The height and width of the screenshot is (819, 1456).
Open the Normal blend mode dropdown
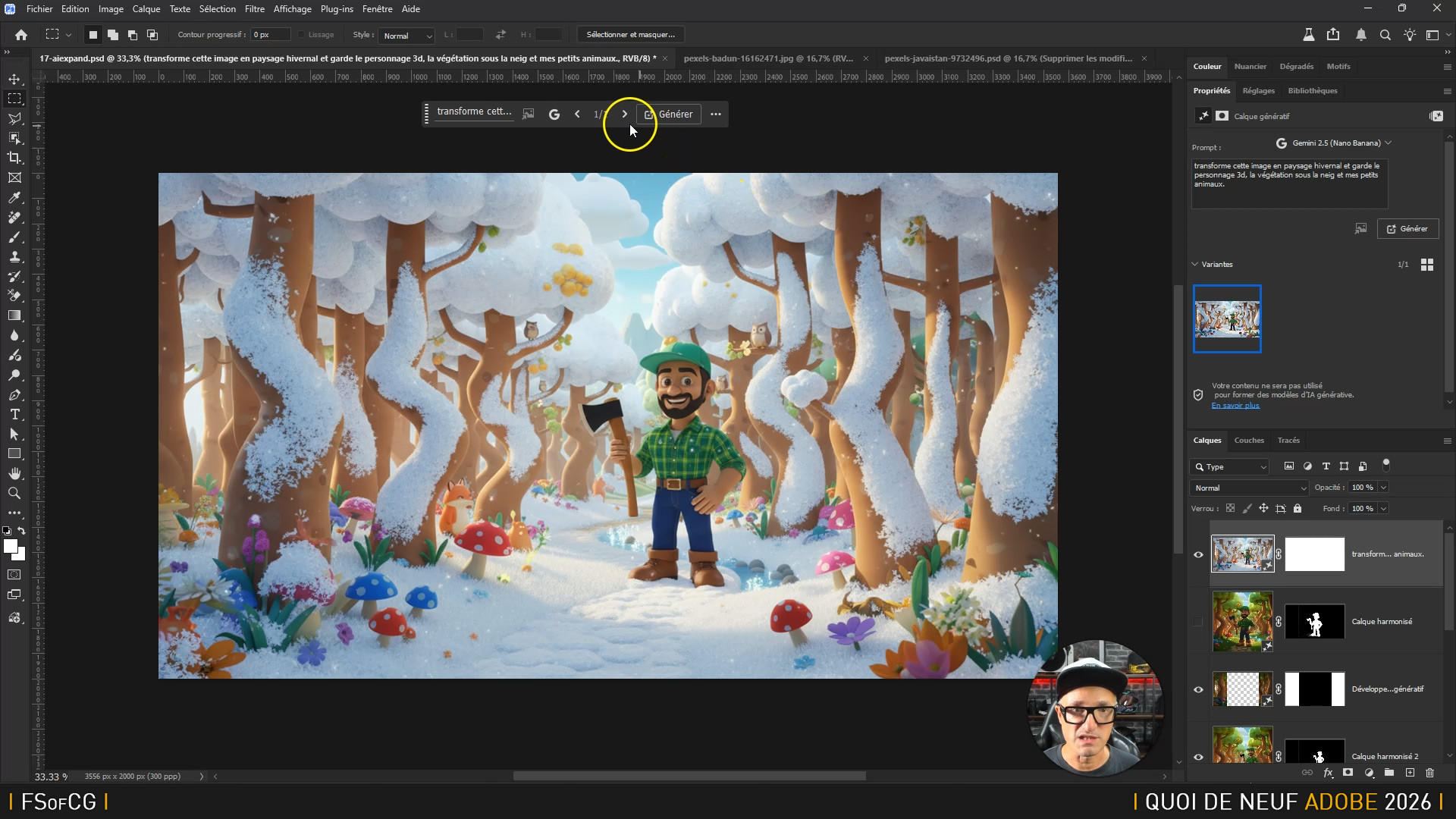[1249, 488]
